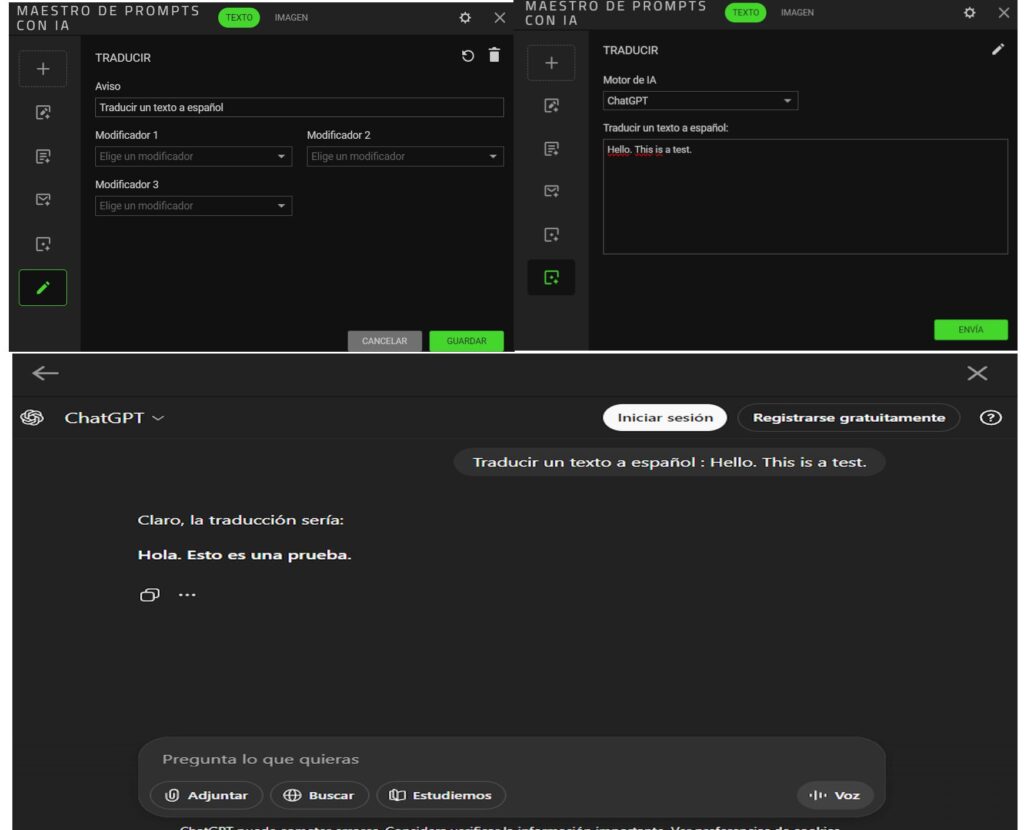Click the reset arrow icon beside the trash
1024x830 pixels.
[x=468, y=56]
